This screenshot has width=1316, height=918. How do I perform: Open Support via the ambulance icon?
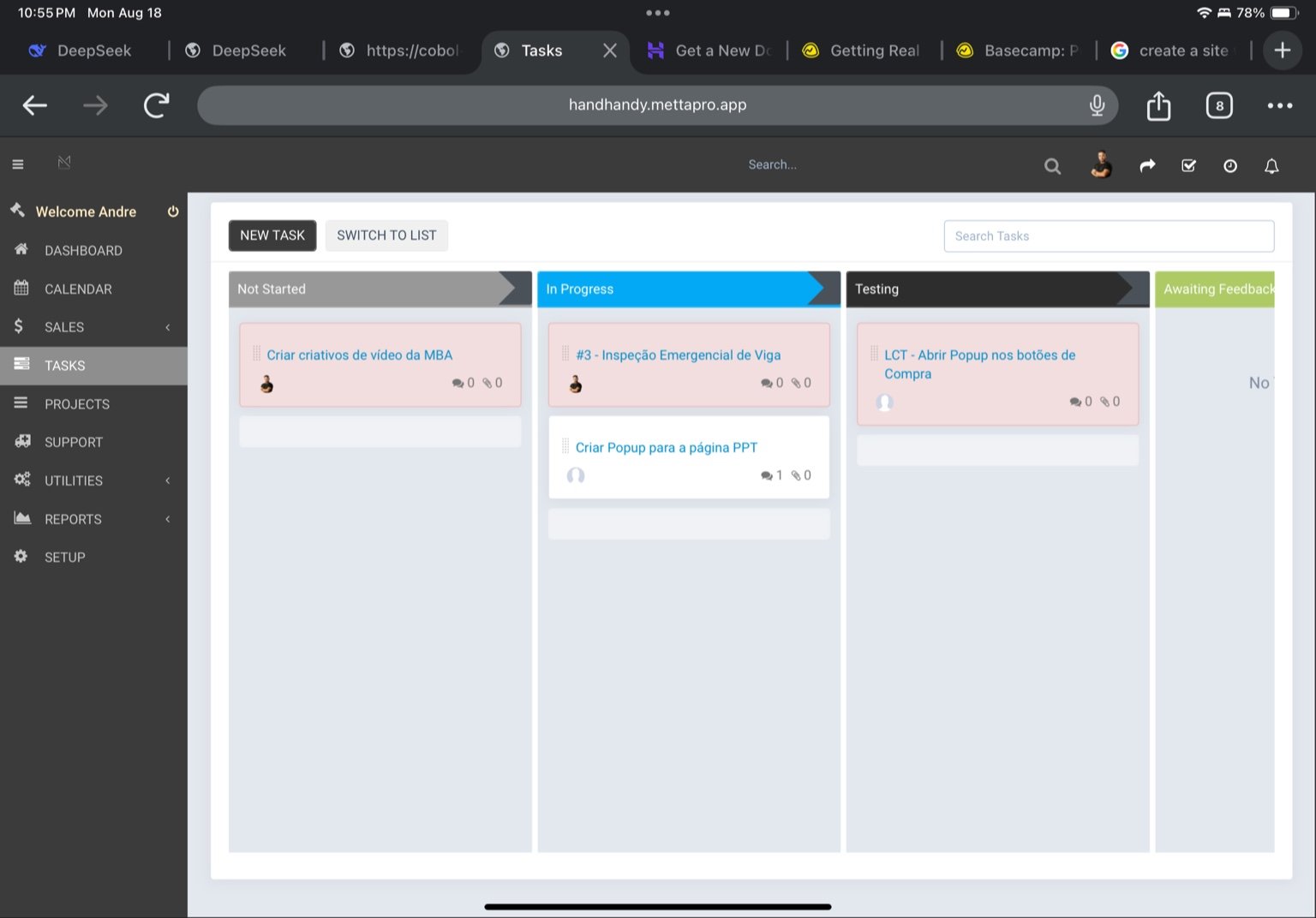[21, 442]
